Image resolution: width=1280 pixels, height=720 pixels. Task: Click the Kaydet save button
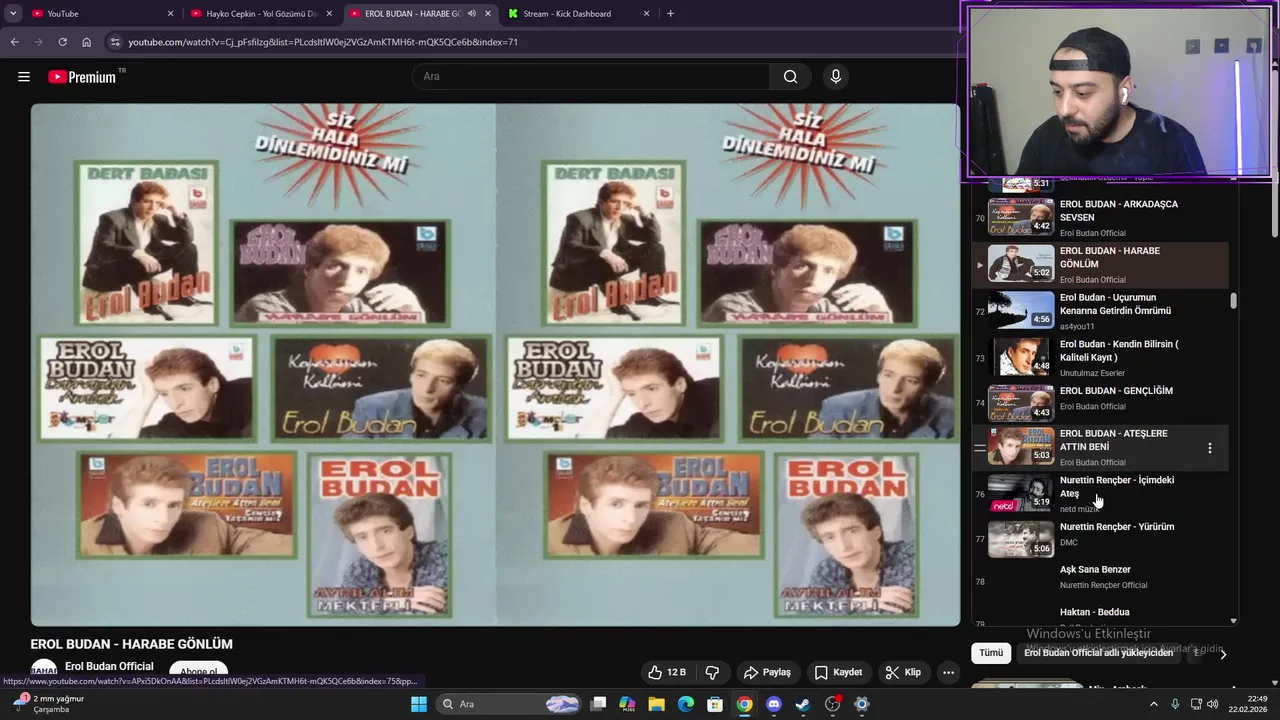[x=838, y=672]
